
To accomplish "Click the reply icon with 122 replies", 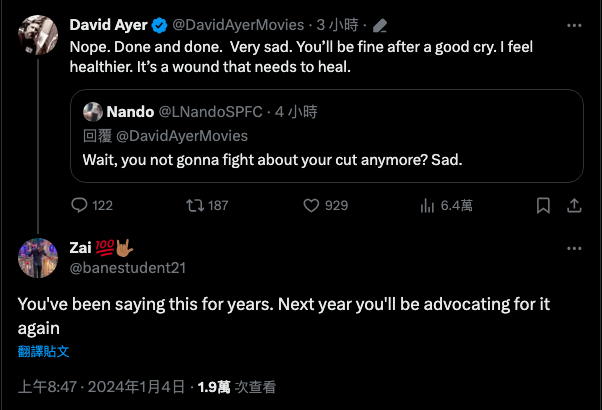I will pos(81,205).
